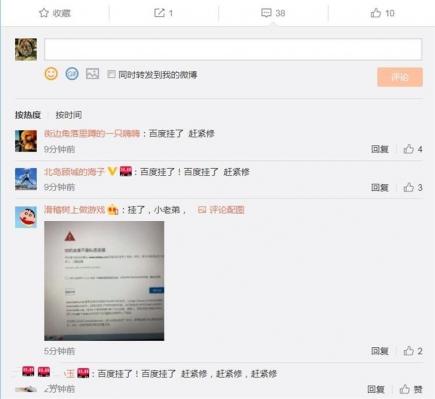The width and height of the screenshot is (435, 399).
Task: Click the yellow V verified badge
Action: point(112,172)
